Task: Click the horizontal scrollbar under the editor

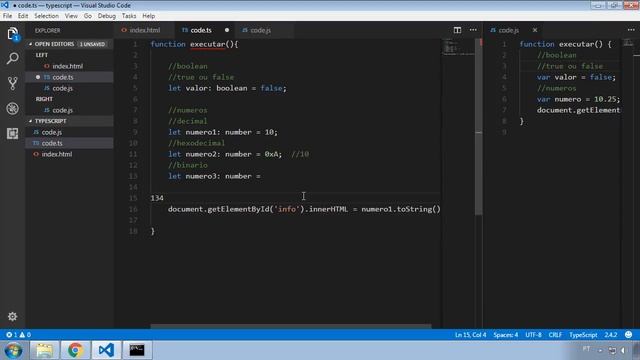Action: [x=291, y=326]
